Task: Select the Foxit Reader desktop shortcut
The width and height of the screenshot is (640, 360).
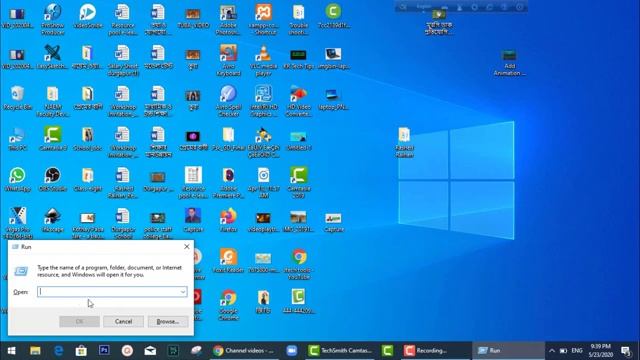Action: (228, 261)
